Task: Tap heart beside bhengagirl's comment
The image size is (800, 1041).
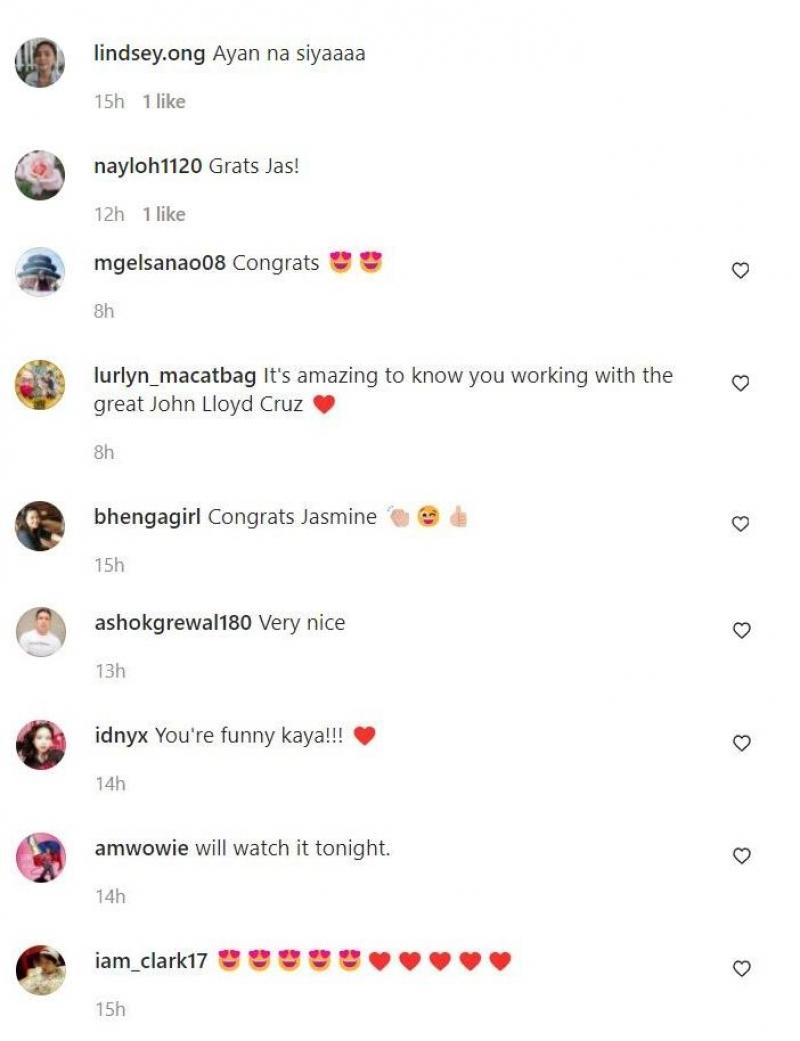Action: (x=740, y=524)
